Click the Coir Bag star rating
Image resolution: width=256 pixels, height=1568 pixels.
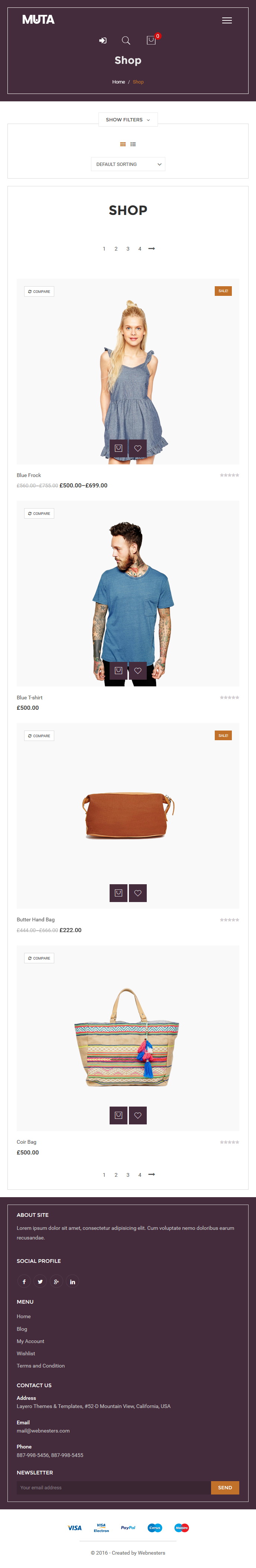(x=229, y=1142)
